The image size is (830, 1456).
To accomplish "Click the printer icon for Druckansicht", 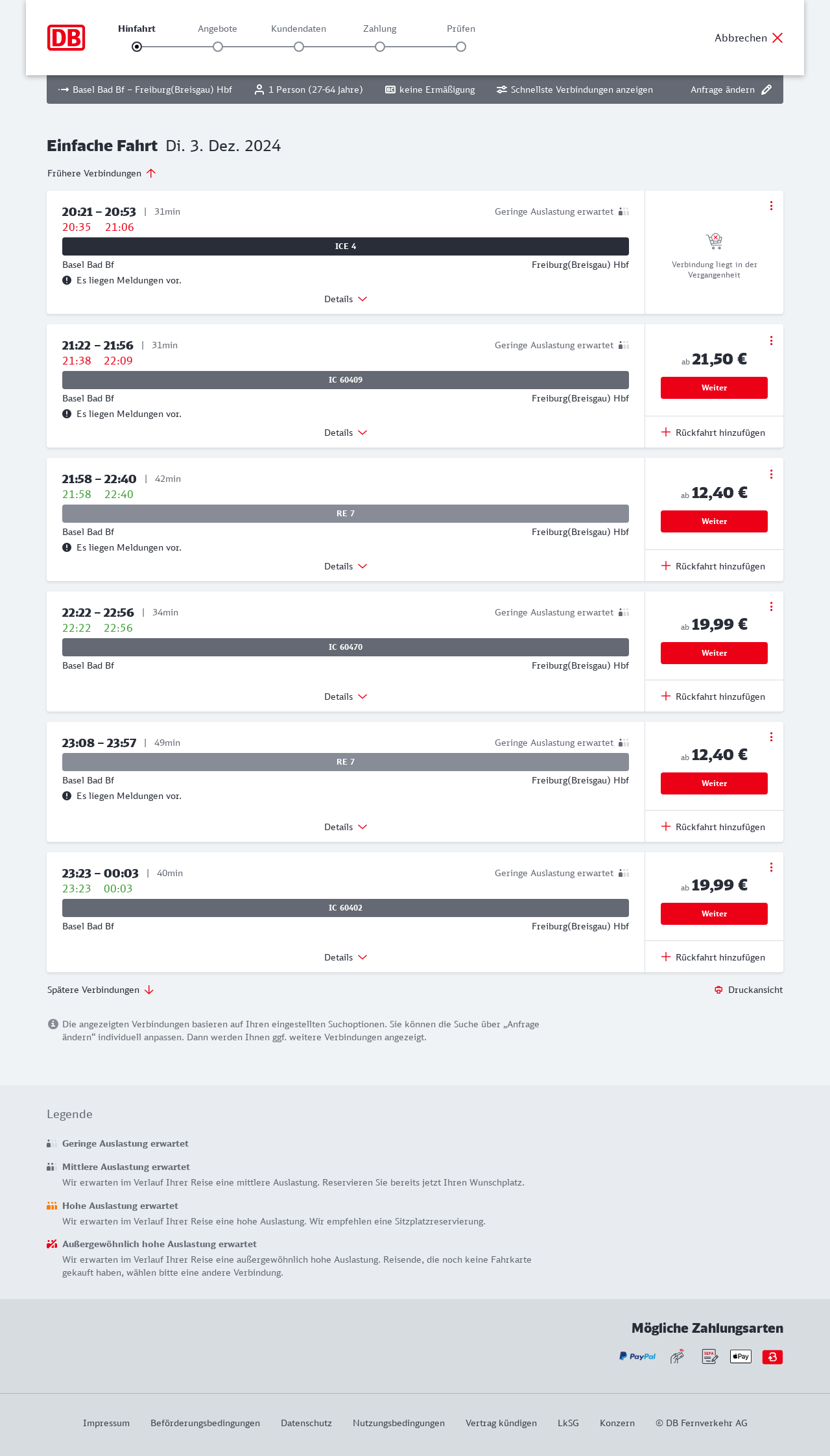I will coord(718,990).
